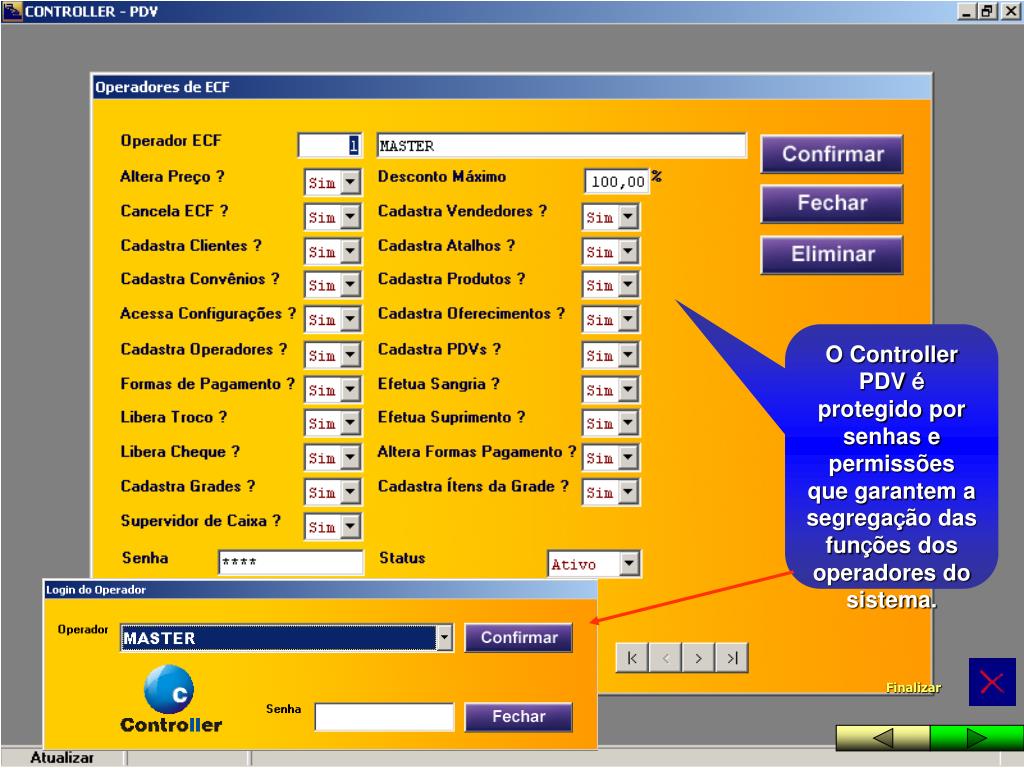Click the Finalizar link text
Screen dimensions: 1024x768
[x=913, y=688]
